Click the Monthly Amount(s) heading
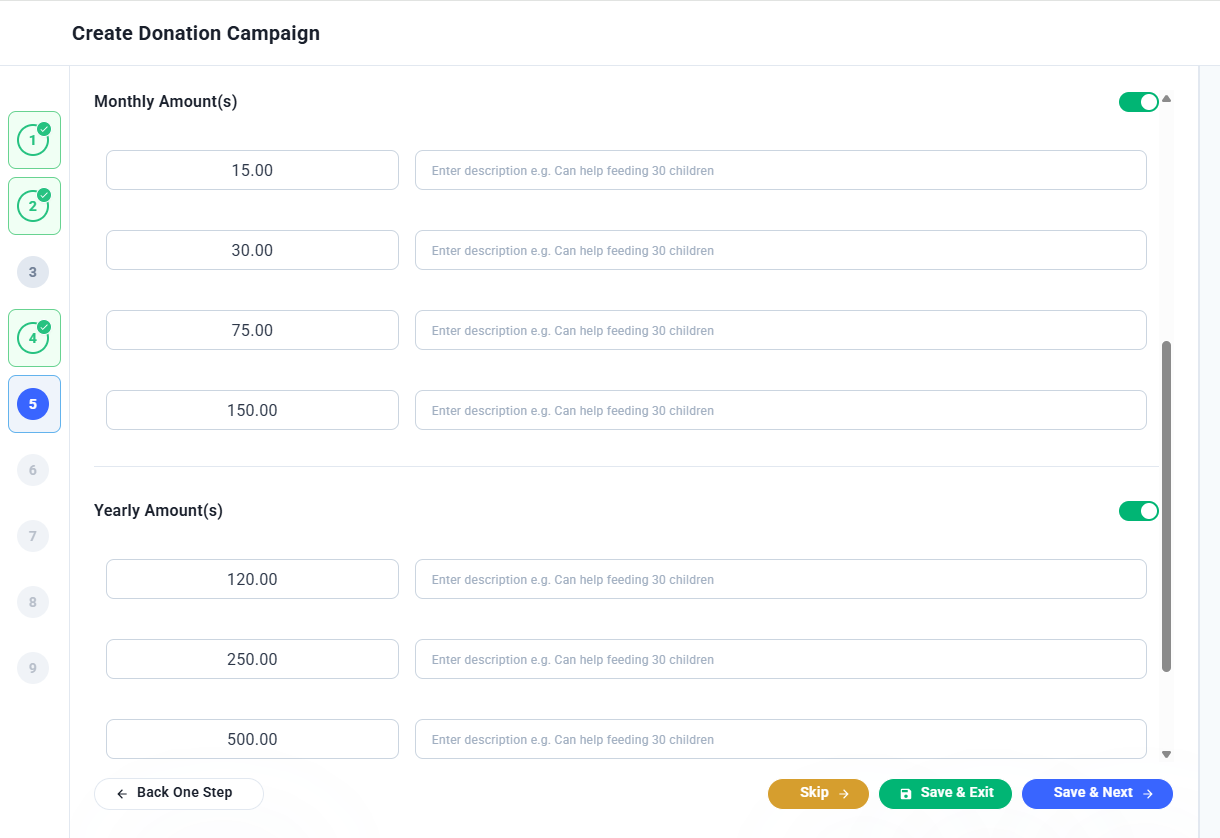Image resolution: width=1220 pixels, height=838 pixels. (x=166, y=101)
